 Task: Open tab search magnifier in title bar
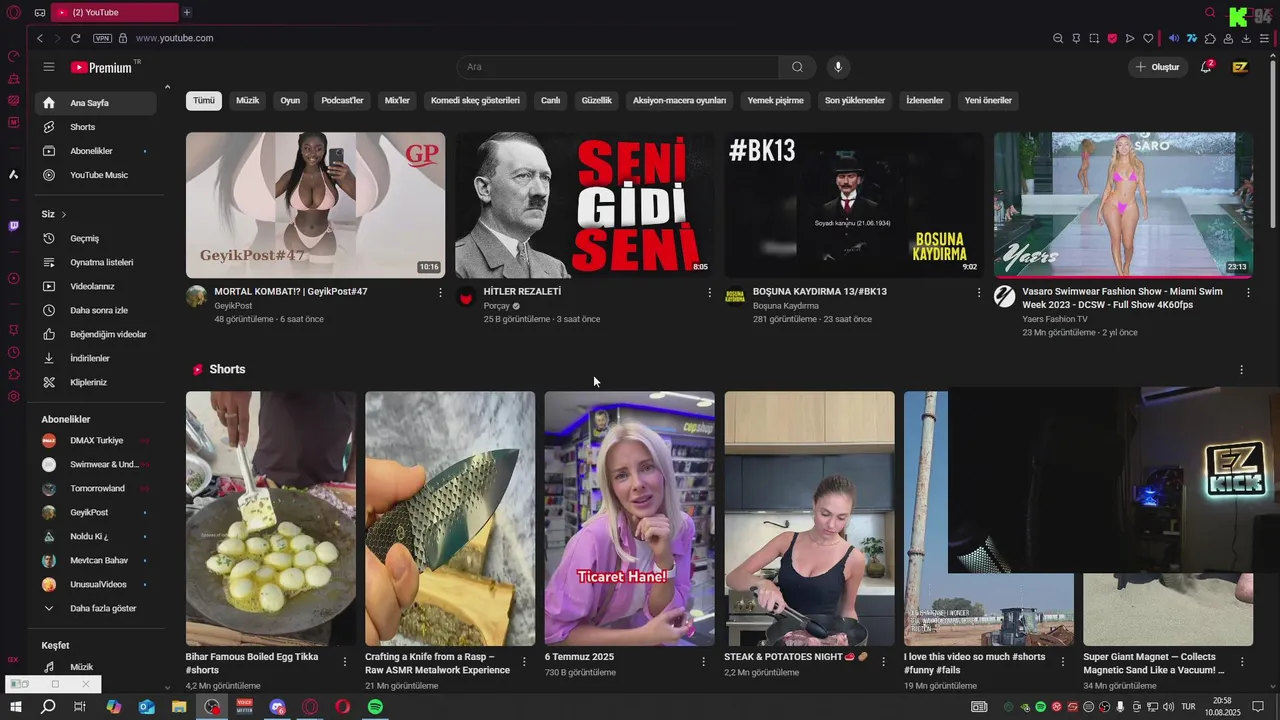(x=1210, y=13)
